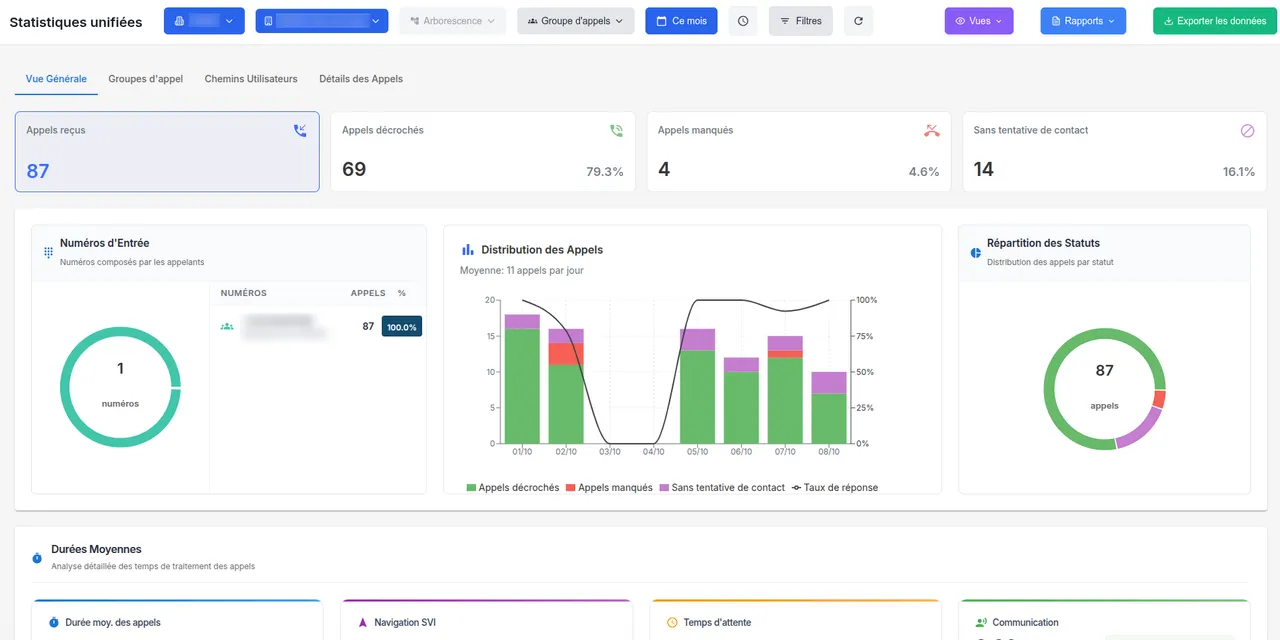Click the filter lines icon in Filtres
1280x640 pixels.
coord(785,21)
